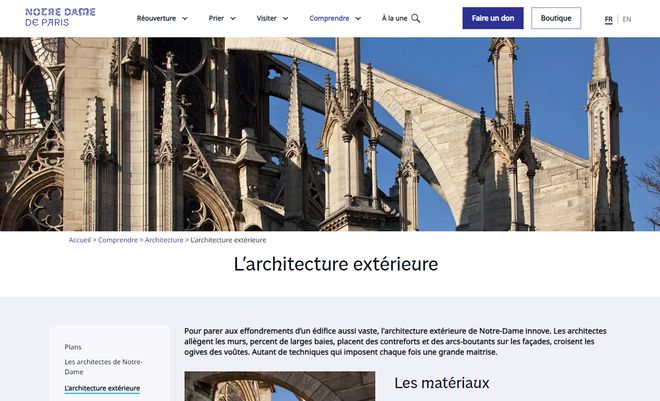The image size is (660, 401).
Task: Select the Comprendre menu item
Action: pos(329,18)
